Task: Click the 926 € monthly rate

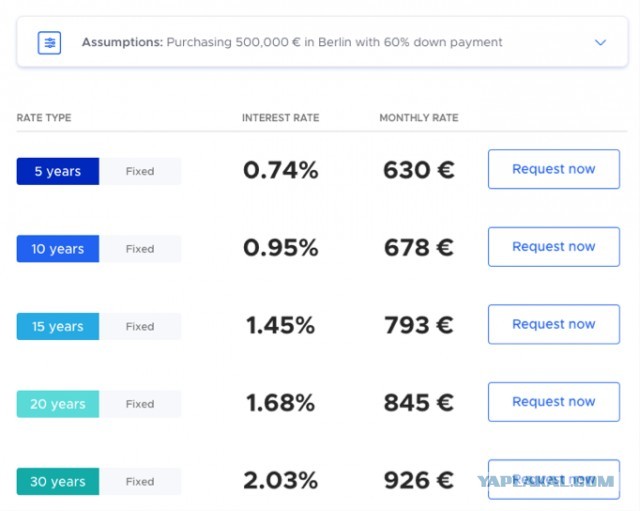Action: (x=419, y=480)
